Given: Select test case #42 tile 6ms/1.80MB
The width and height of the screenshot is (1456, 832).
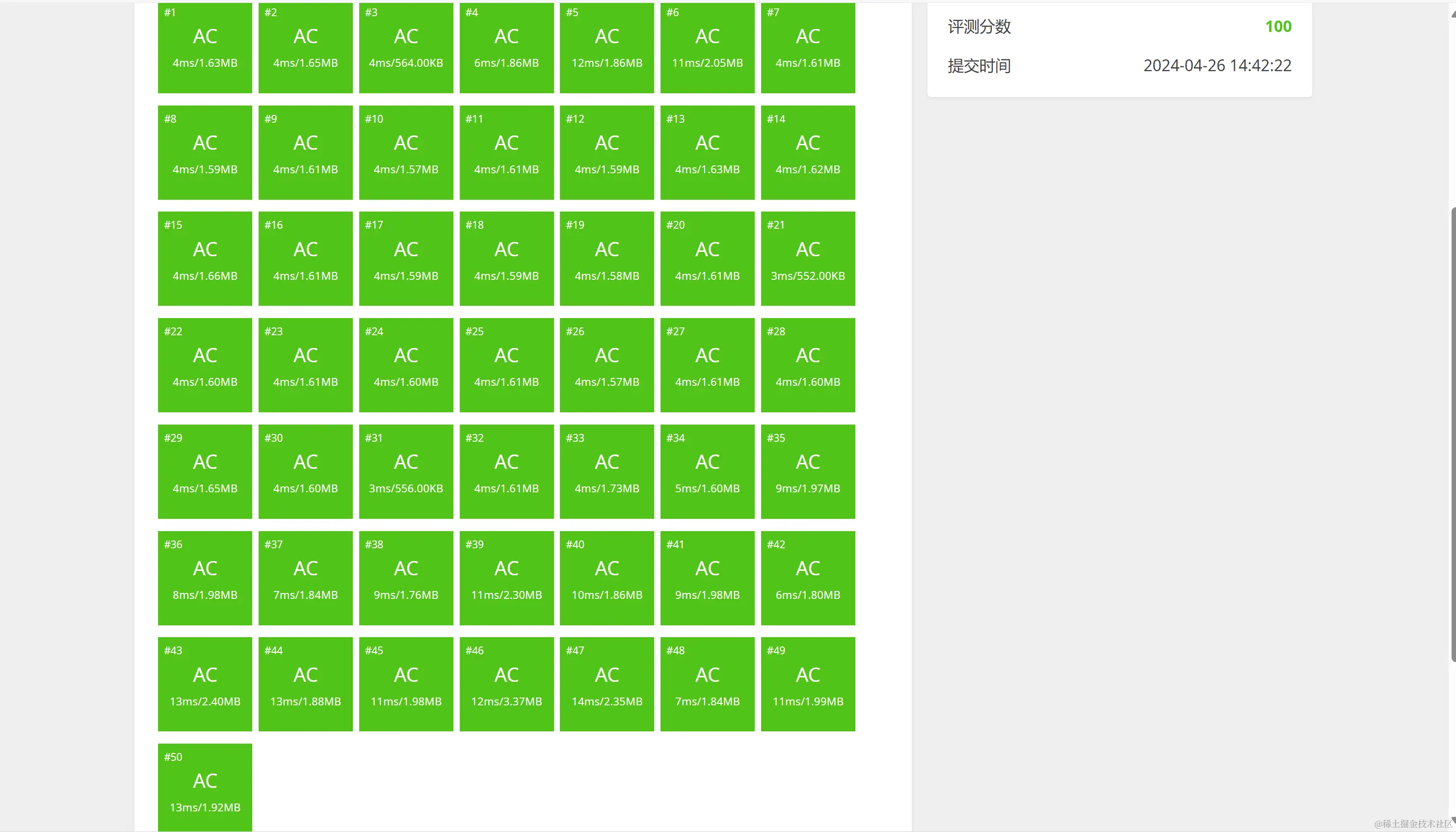Looking at the screenshot, I should pyautogui.click(x=808, y=578).
